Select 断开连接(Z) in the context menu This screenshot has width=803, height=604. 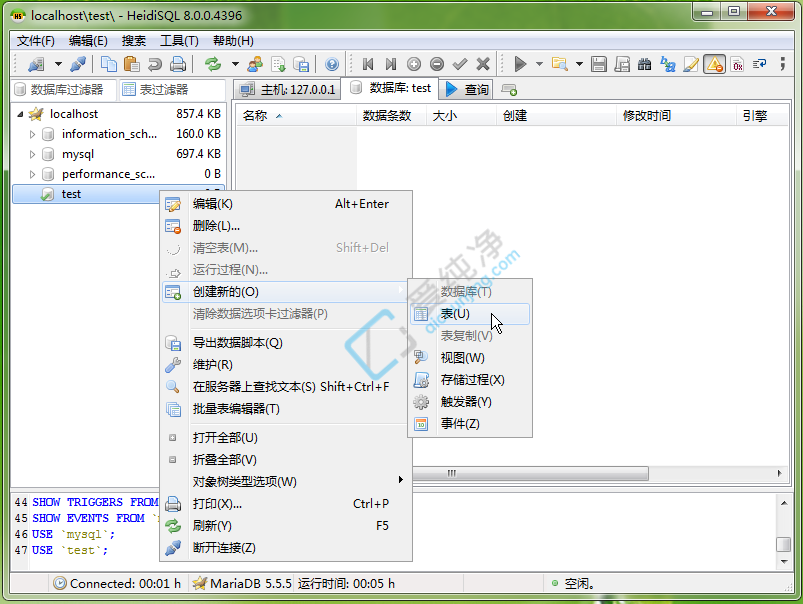tap(286, 548)
